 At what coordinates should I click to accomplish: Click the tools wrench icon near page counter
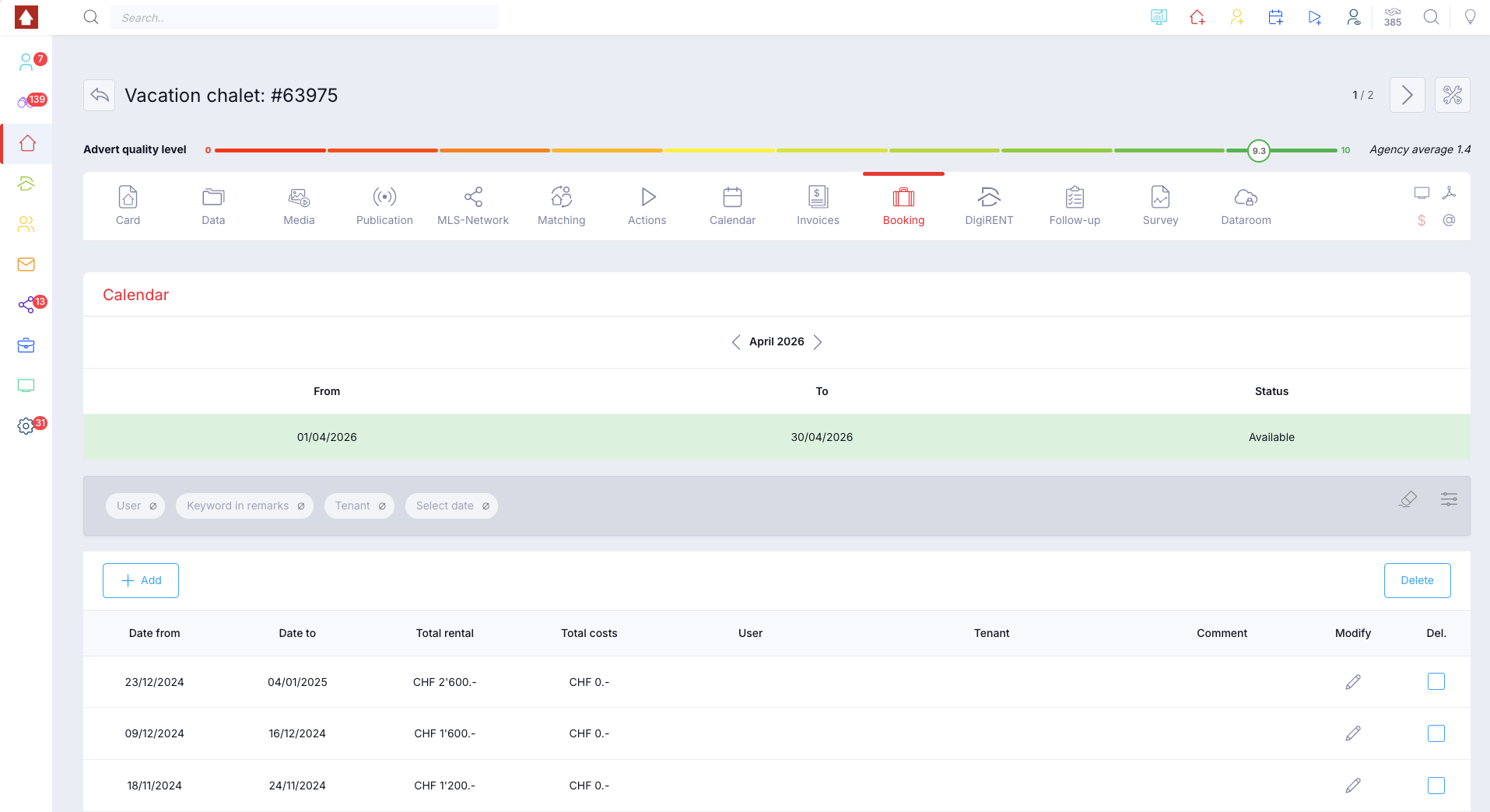[x=1453, y=95]
